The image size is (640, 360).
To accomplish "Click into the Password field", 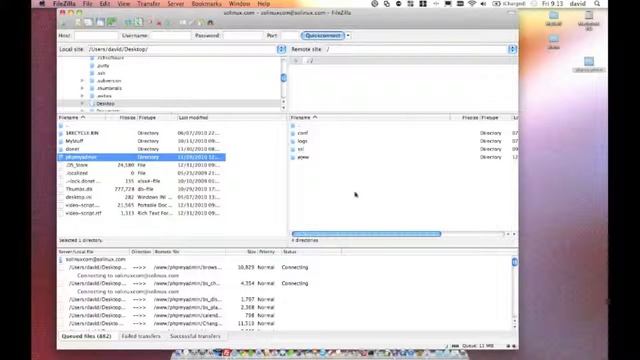I will pos(243,36).
